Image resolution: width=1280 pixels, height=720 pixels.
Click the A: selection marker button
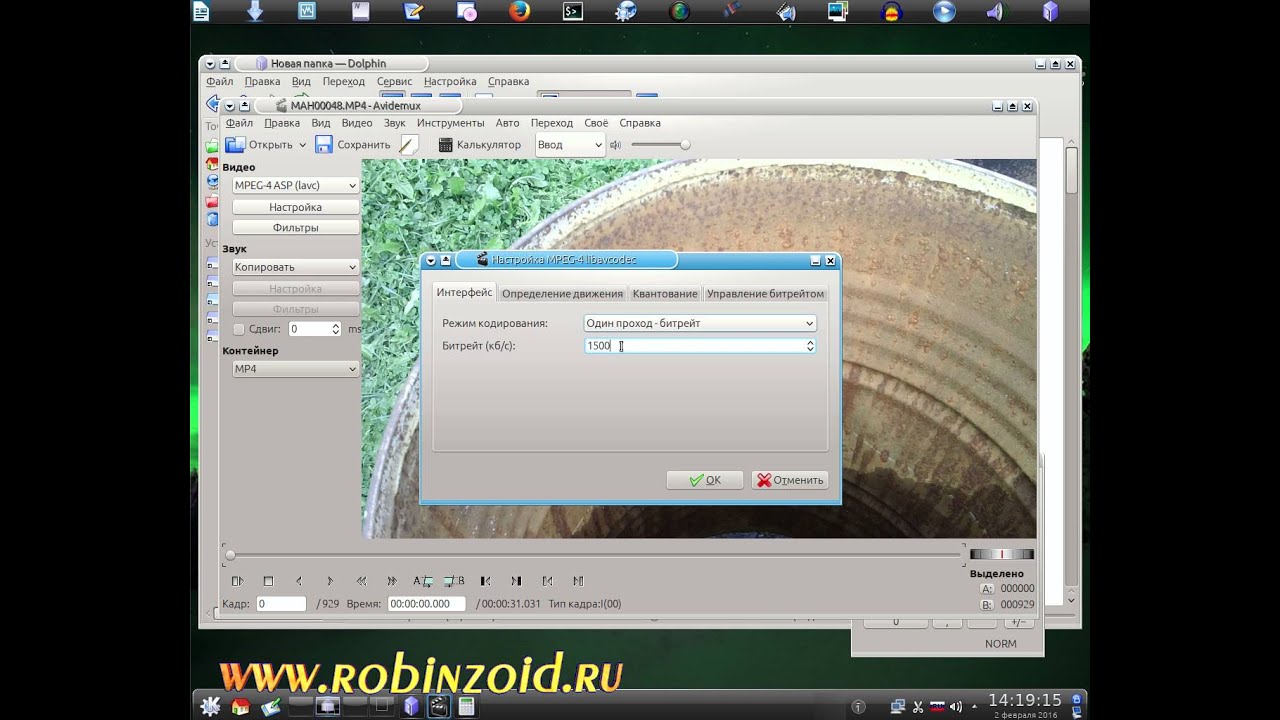click(x=987, y=589)
